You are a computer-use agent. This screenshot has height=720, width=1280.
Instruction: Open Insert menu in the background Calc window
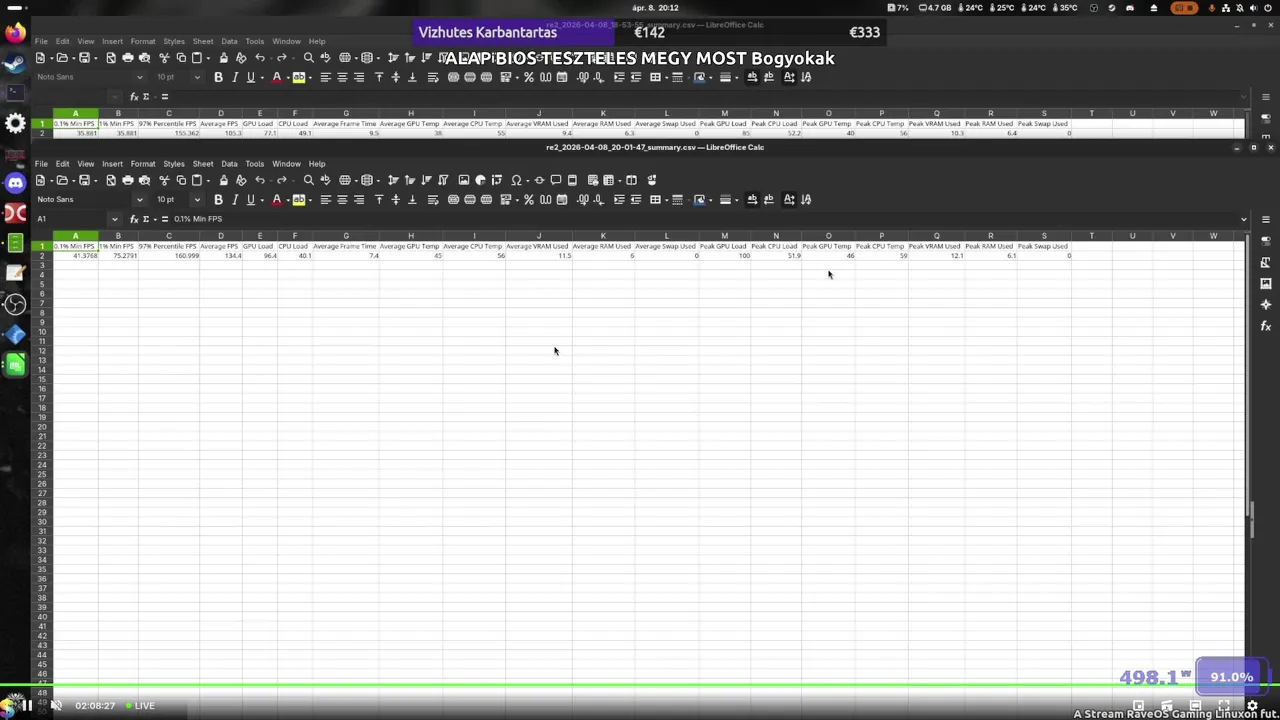[112, 41]
